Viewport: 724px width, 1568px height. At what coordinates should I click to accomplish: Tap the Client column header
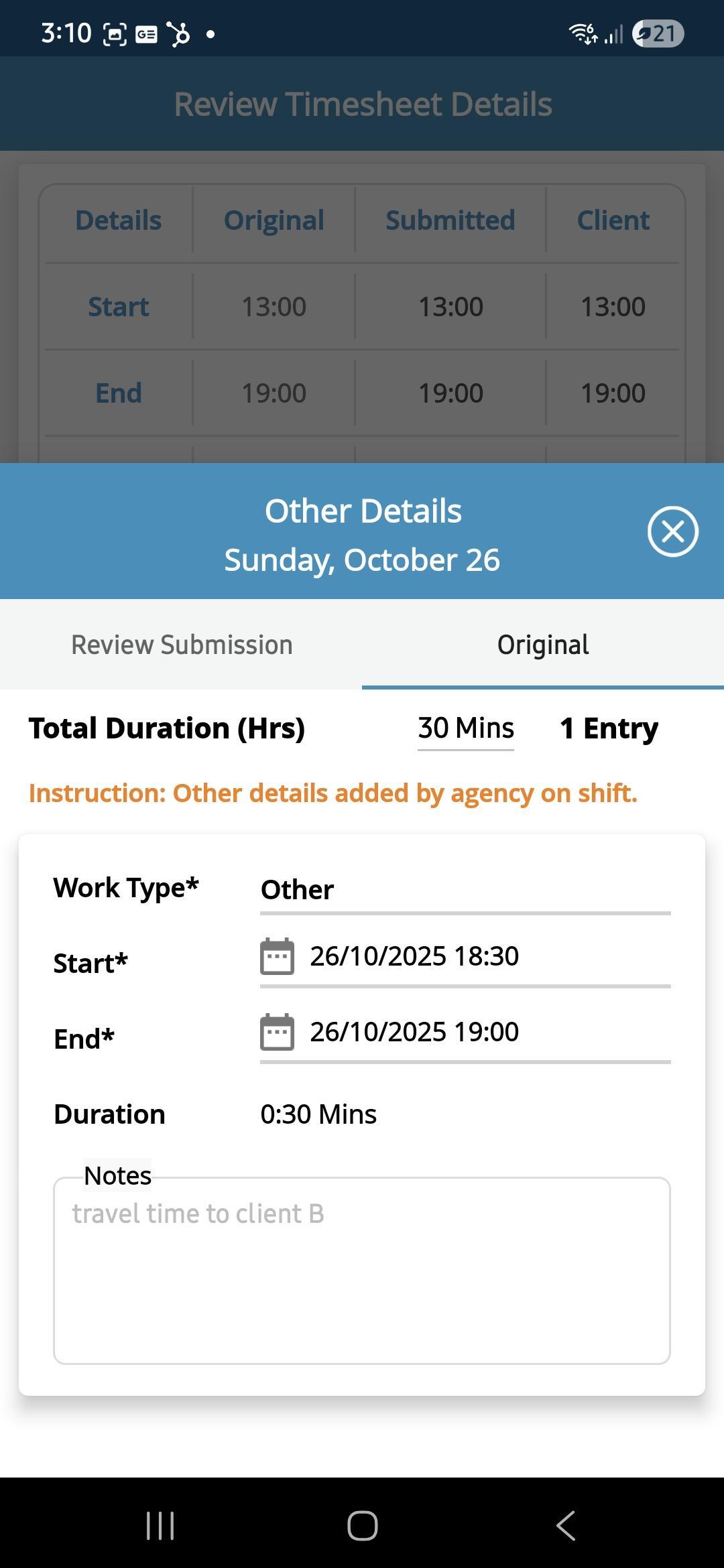click(613, 220)
